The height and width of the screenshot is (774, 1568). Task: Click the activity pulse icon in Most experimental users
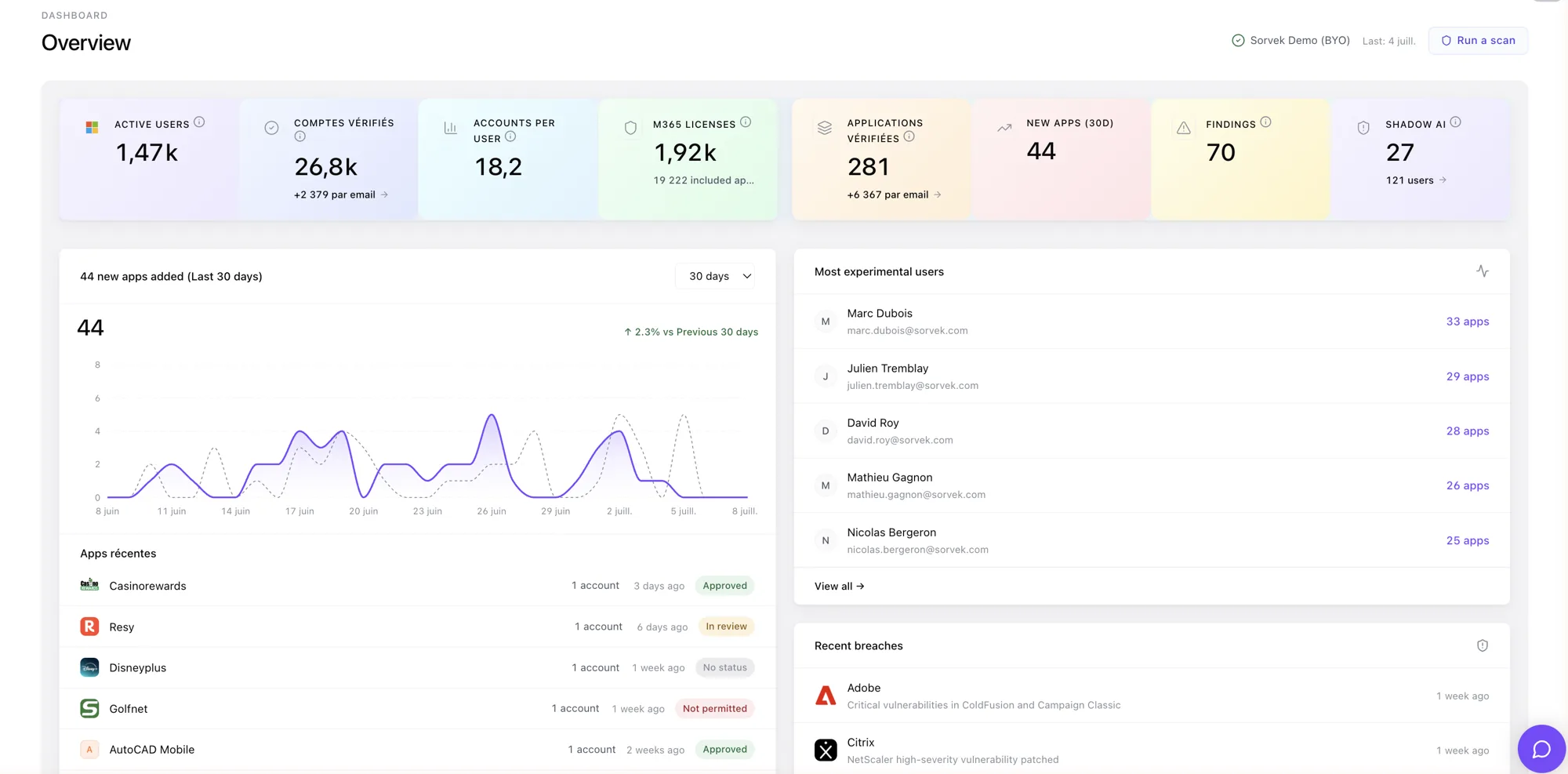coord(1482,271)
